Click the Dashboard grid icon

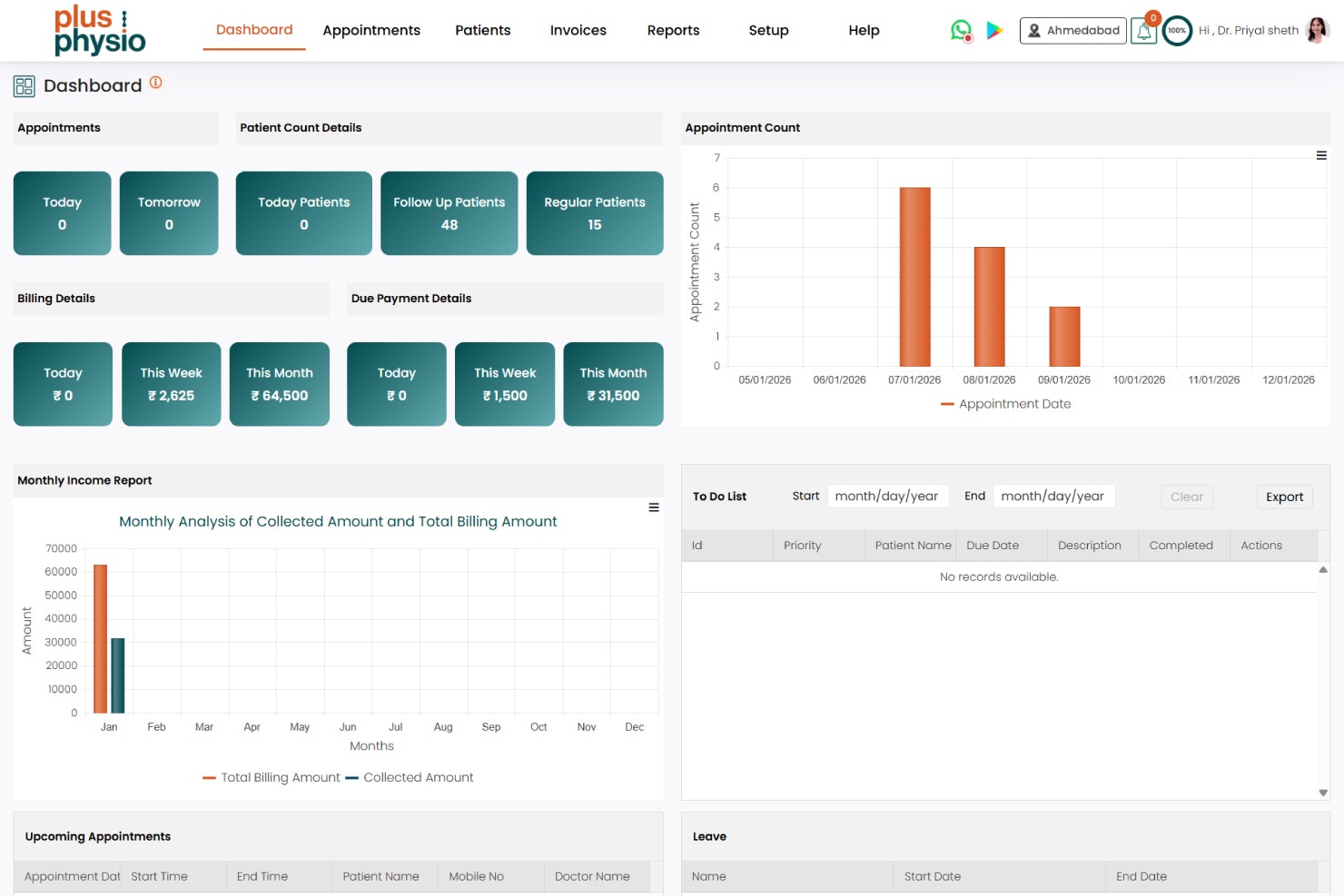pos(23,85)
